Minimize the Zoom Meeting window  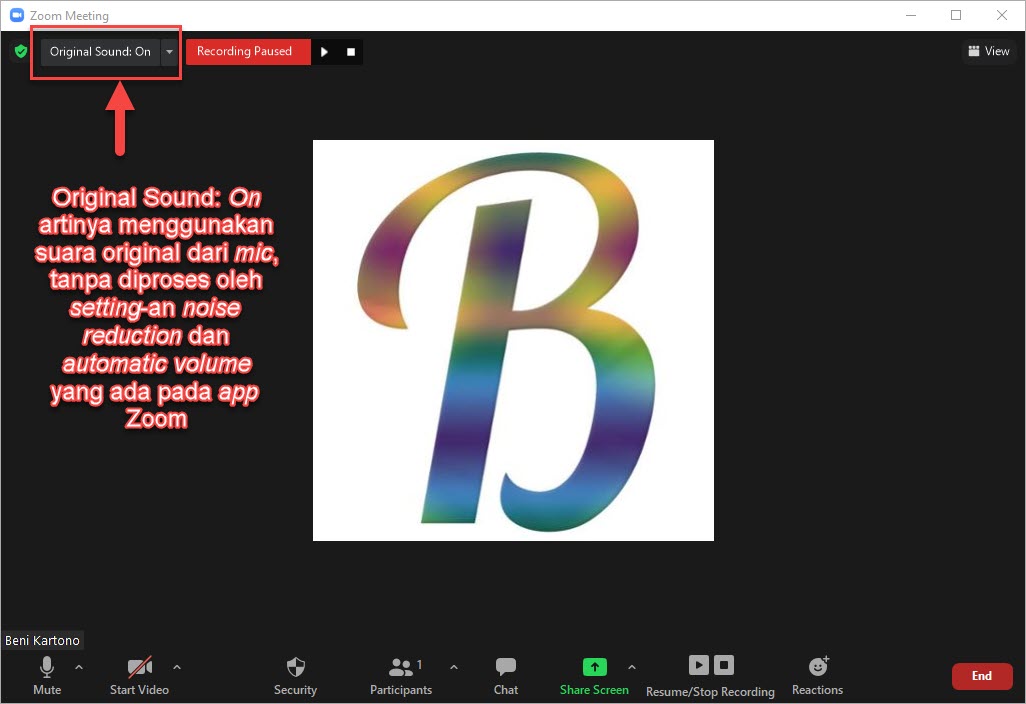coord(911,15)
